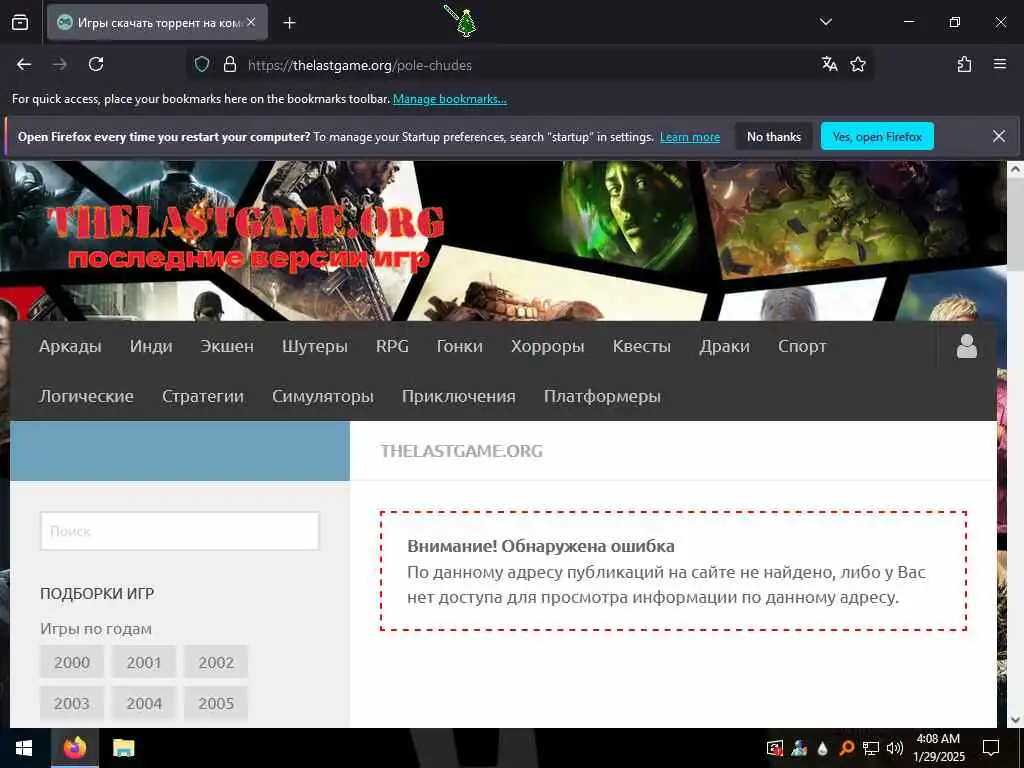The height and width of the screenshot is (768, 1024).
Task: Open a new tab with plus button
Action: point(289,23)
